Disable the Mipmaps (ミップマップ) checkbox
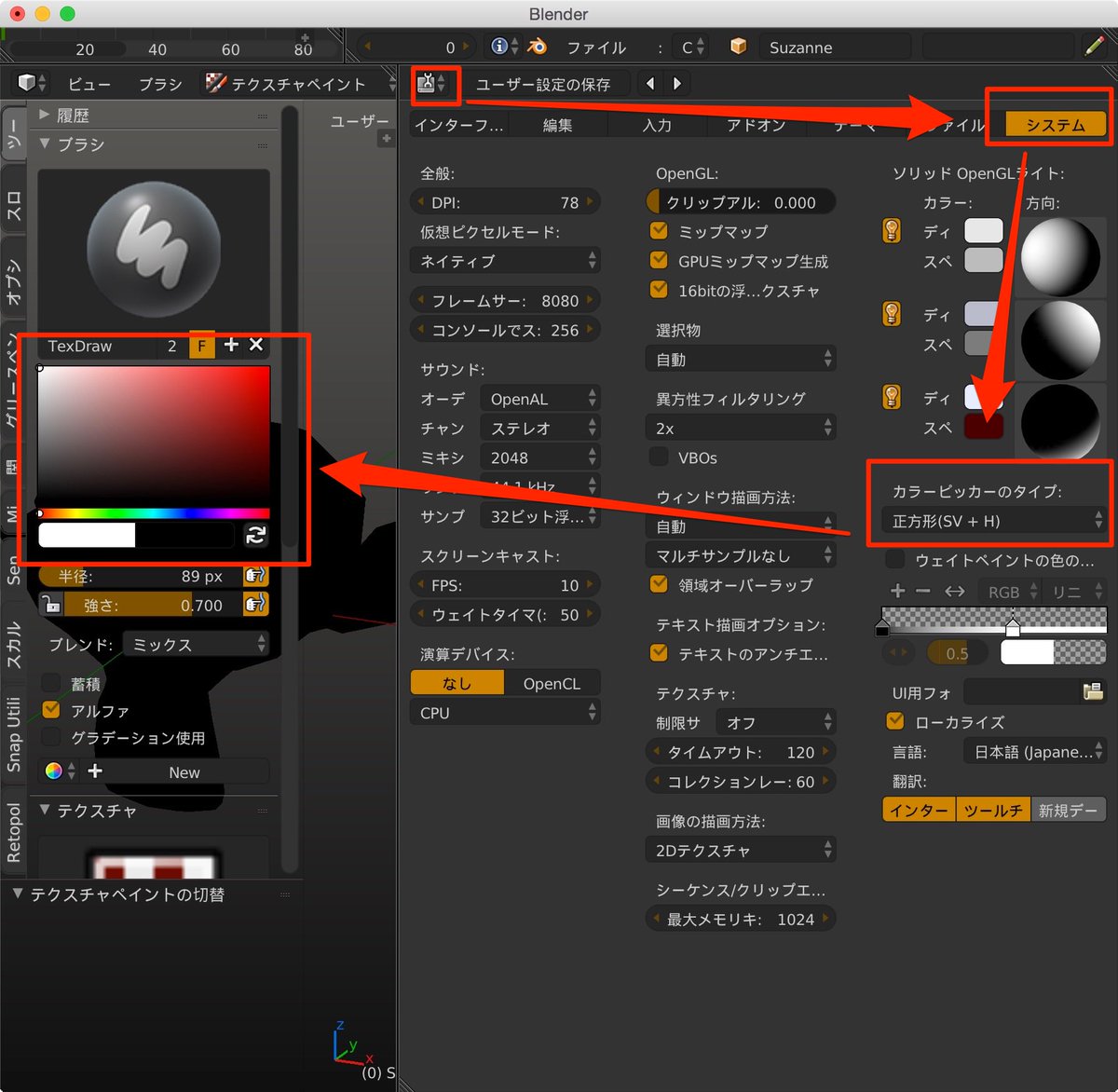 pyautogui.click(x=659, y=230)
